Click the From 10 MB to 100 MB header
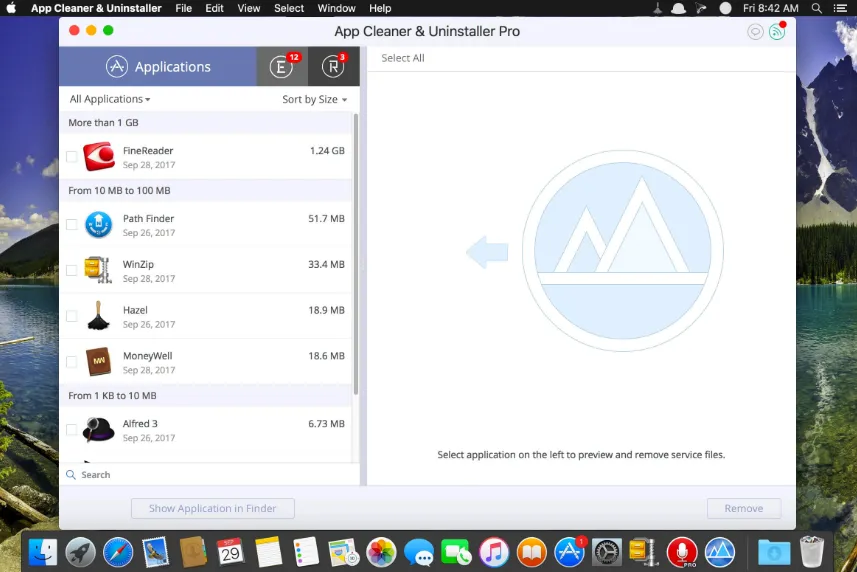 (206, 191)
